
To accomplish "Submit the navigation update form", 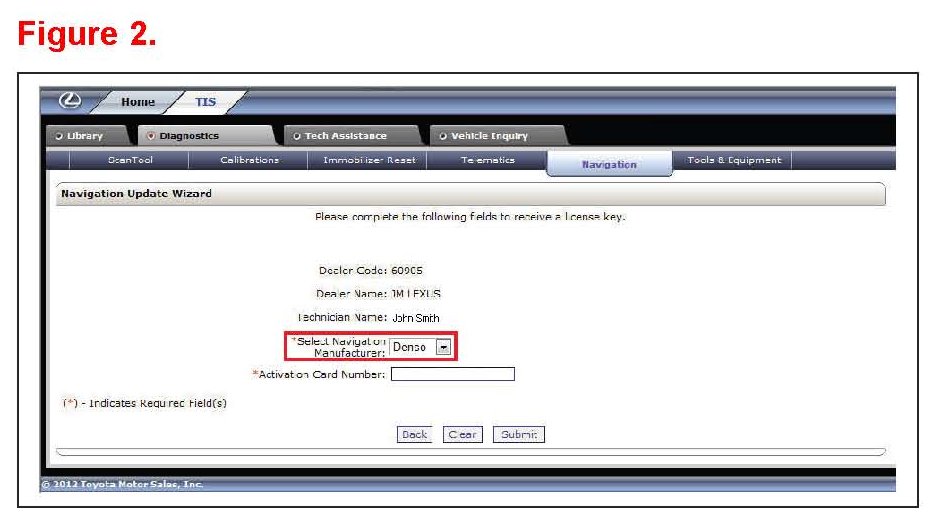I will pyautogui.click(x=519, y=434).
